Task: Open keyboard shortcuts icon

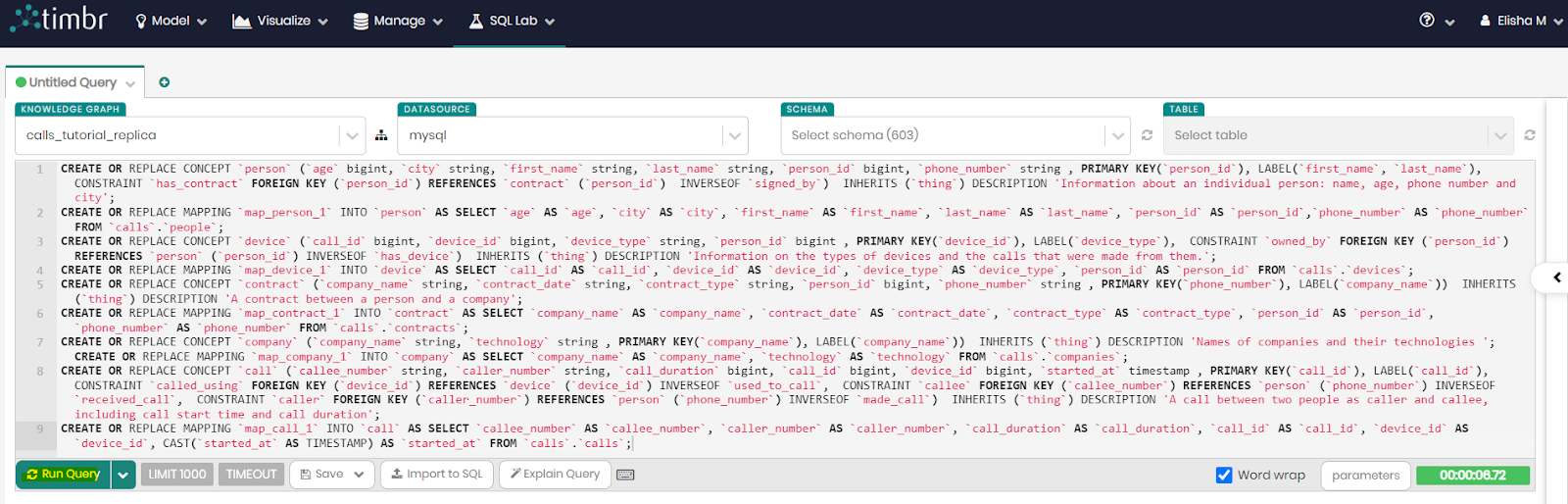Action: 625,475
